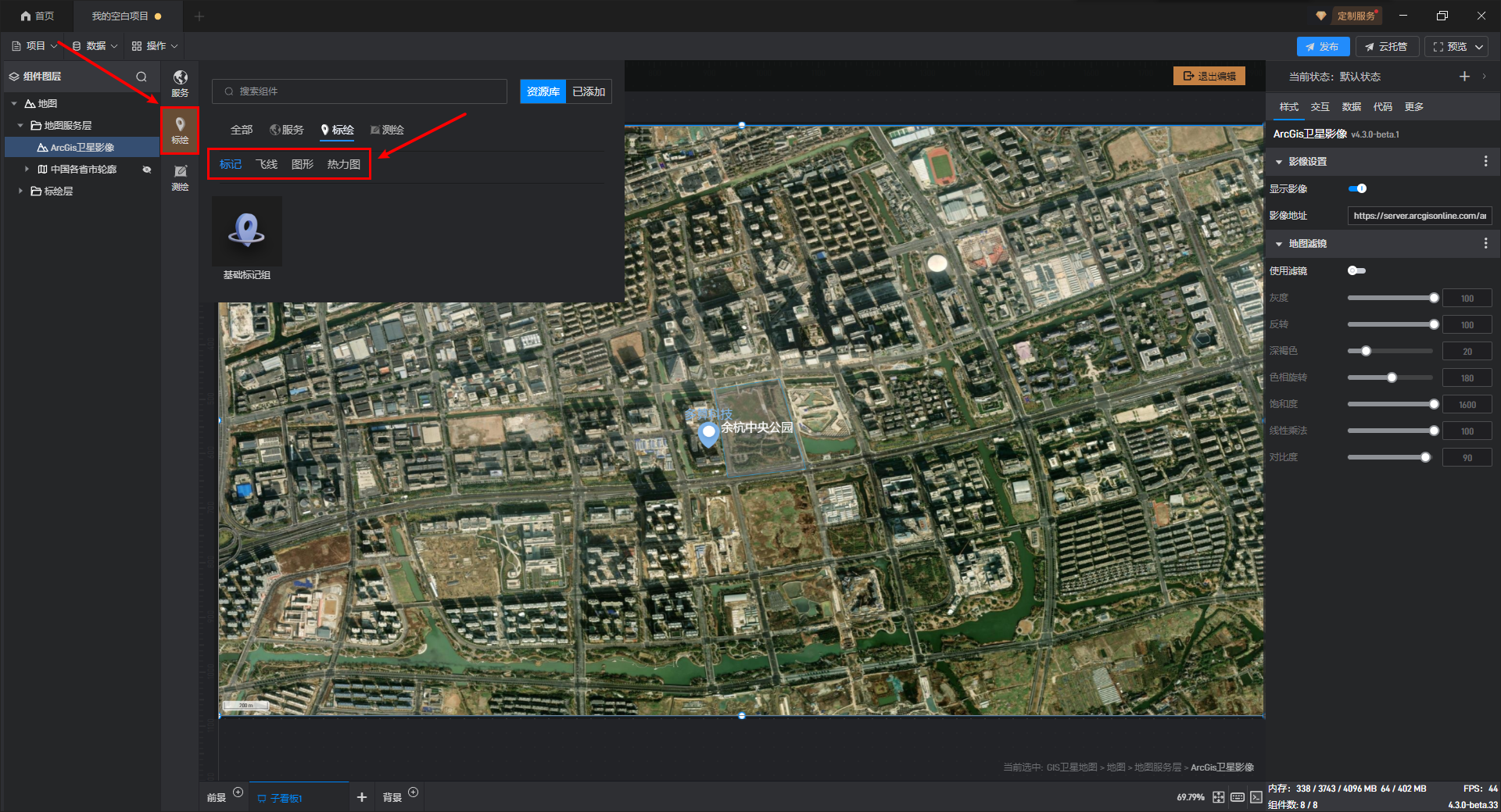The width and height of the screenshot is (1501, 812).
Task: Open the 数据 properties tab
Action: tap(1352, 107)
